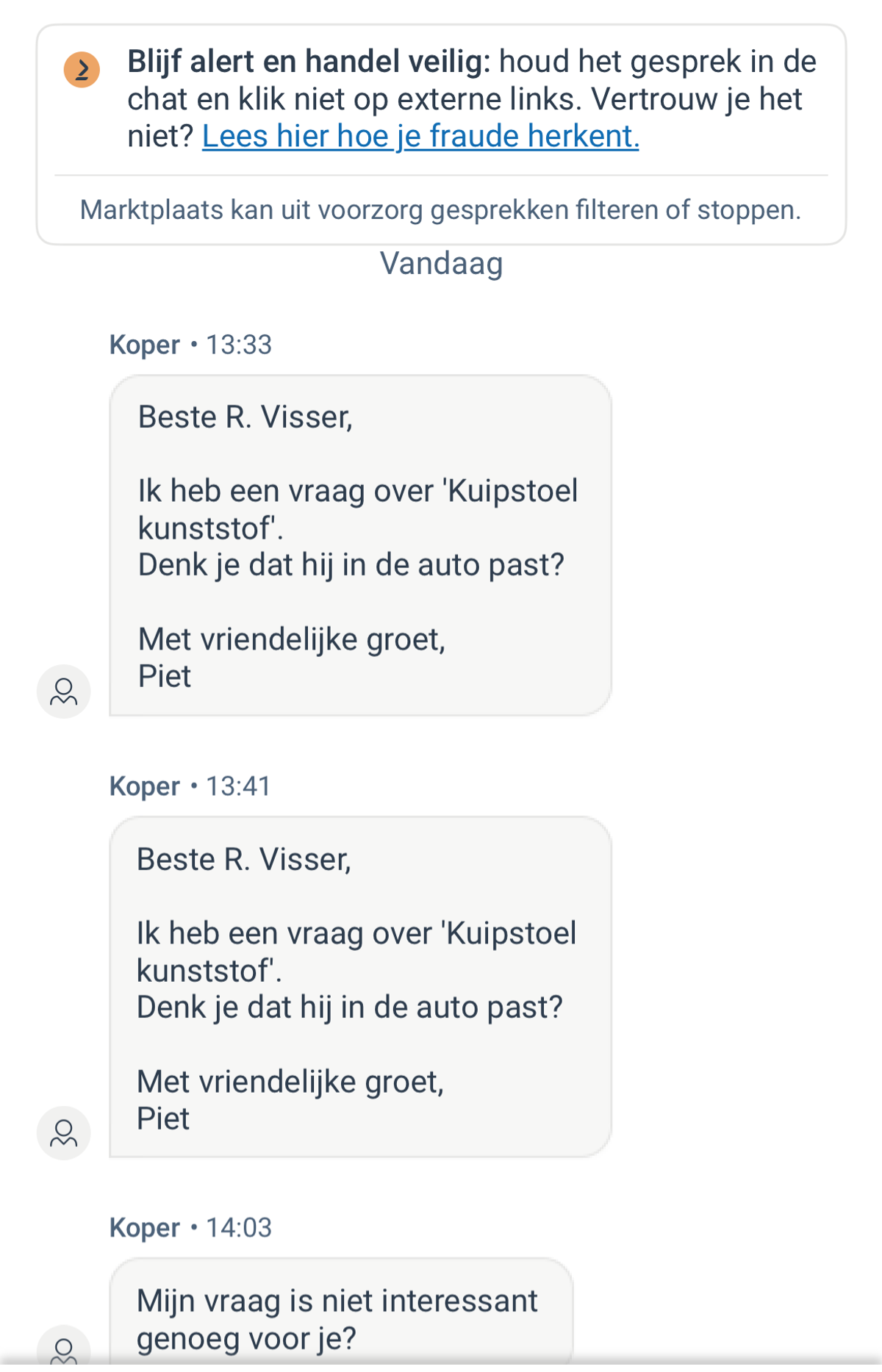This screenshot has width=882, height=1372.
Task: Tap the 13:33 timestamp
Action: pos(239,345)
